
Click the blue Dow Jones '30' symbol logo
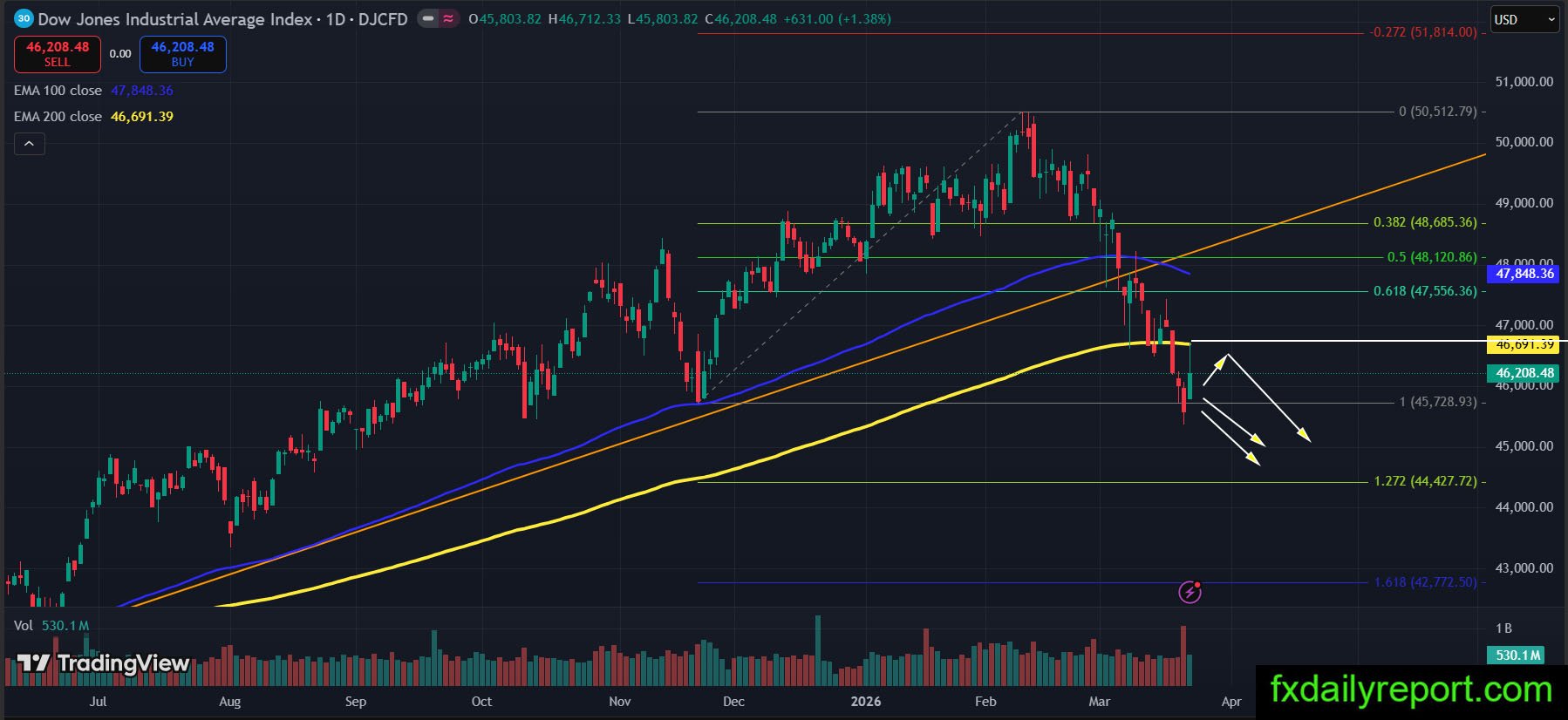click(24, 18)
